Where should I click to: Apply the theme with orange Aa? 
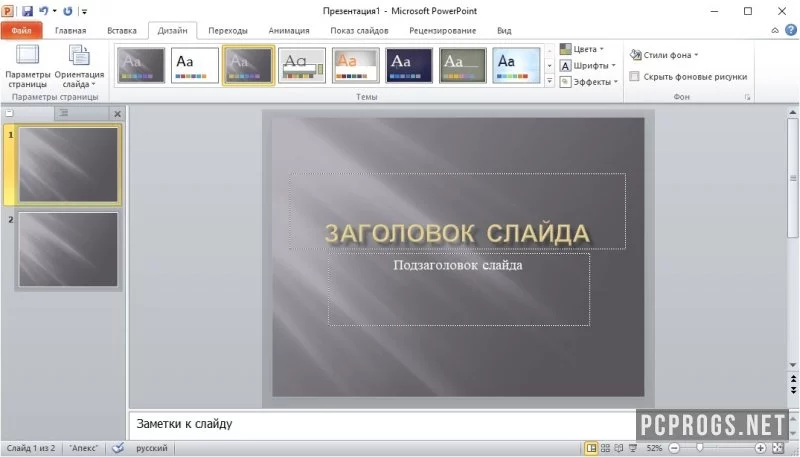click(x=356, y=65)
